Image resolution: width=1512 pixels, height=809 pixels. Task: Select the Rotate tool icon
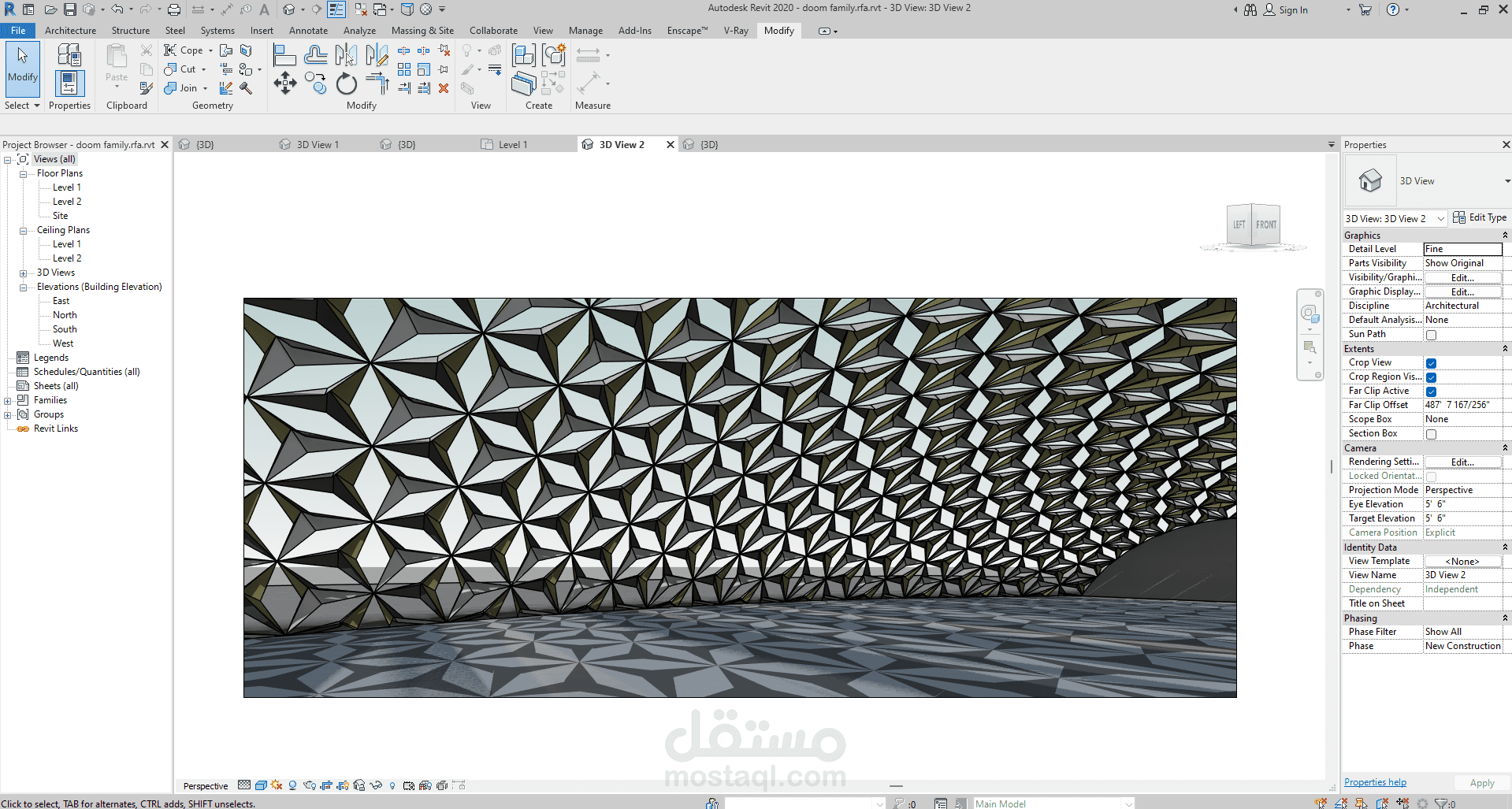point(347,83)
